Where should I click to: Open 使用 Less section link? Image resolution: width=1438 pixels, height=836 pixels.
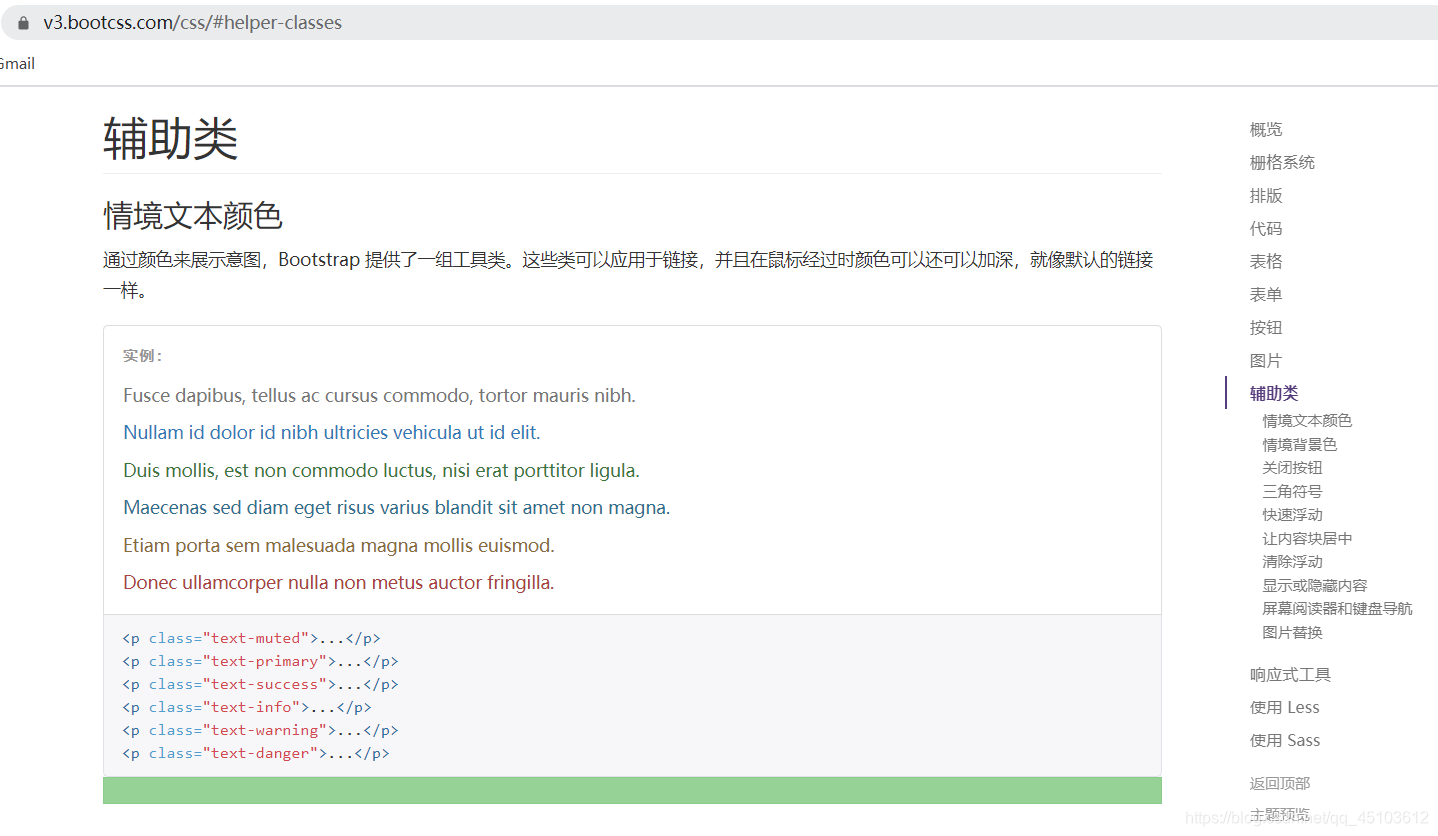click(1285, 707)
